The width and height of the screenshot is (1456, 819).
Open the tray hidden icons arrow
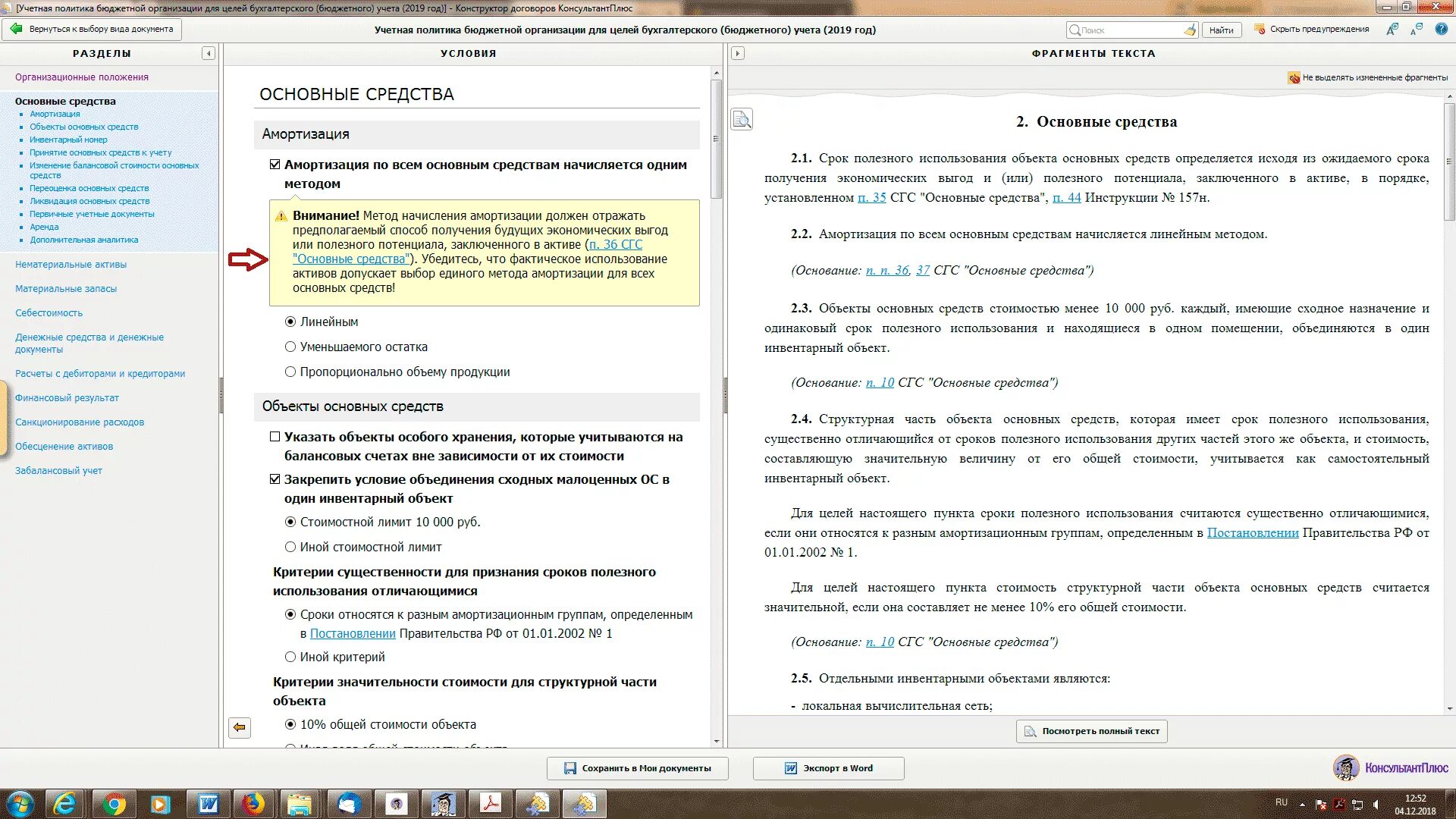(1302, 804)
